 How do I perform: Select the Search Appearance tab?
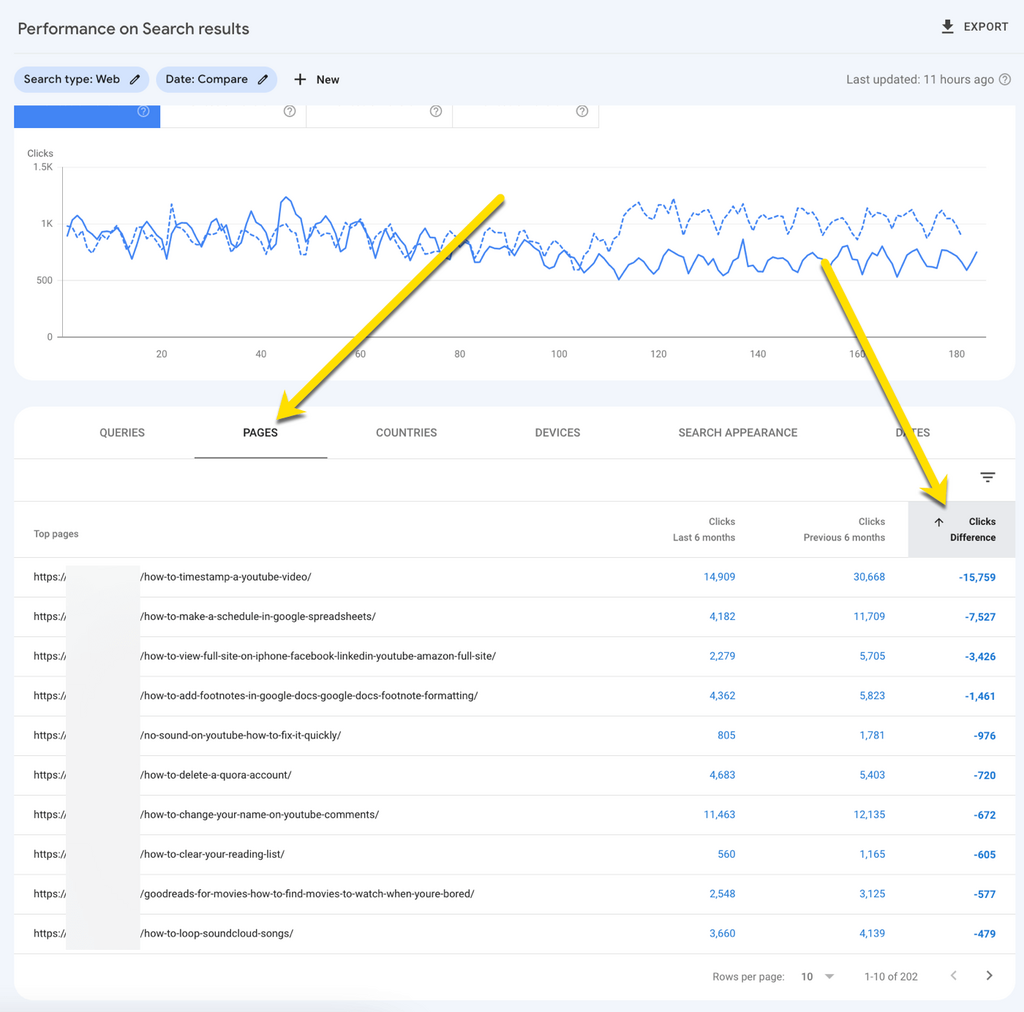[737, 433]
